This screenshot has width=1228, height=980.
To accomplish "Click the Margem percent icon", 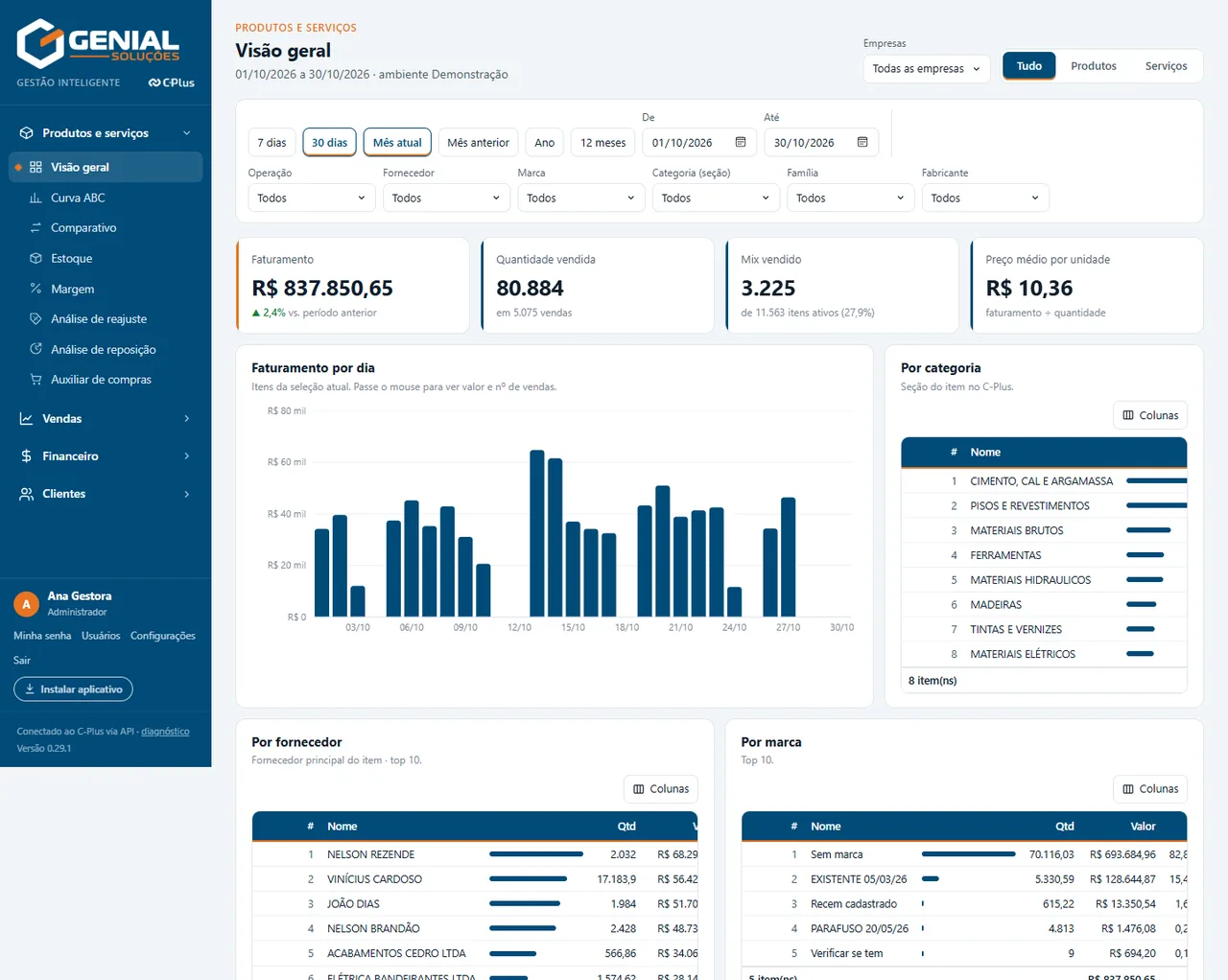I will [35, 289].
